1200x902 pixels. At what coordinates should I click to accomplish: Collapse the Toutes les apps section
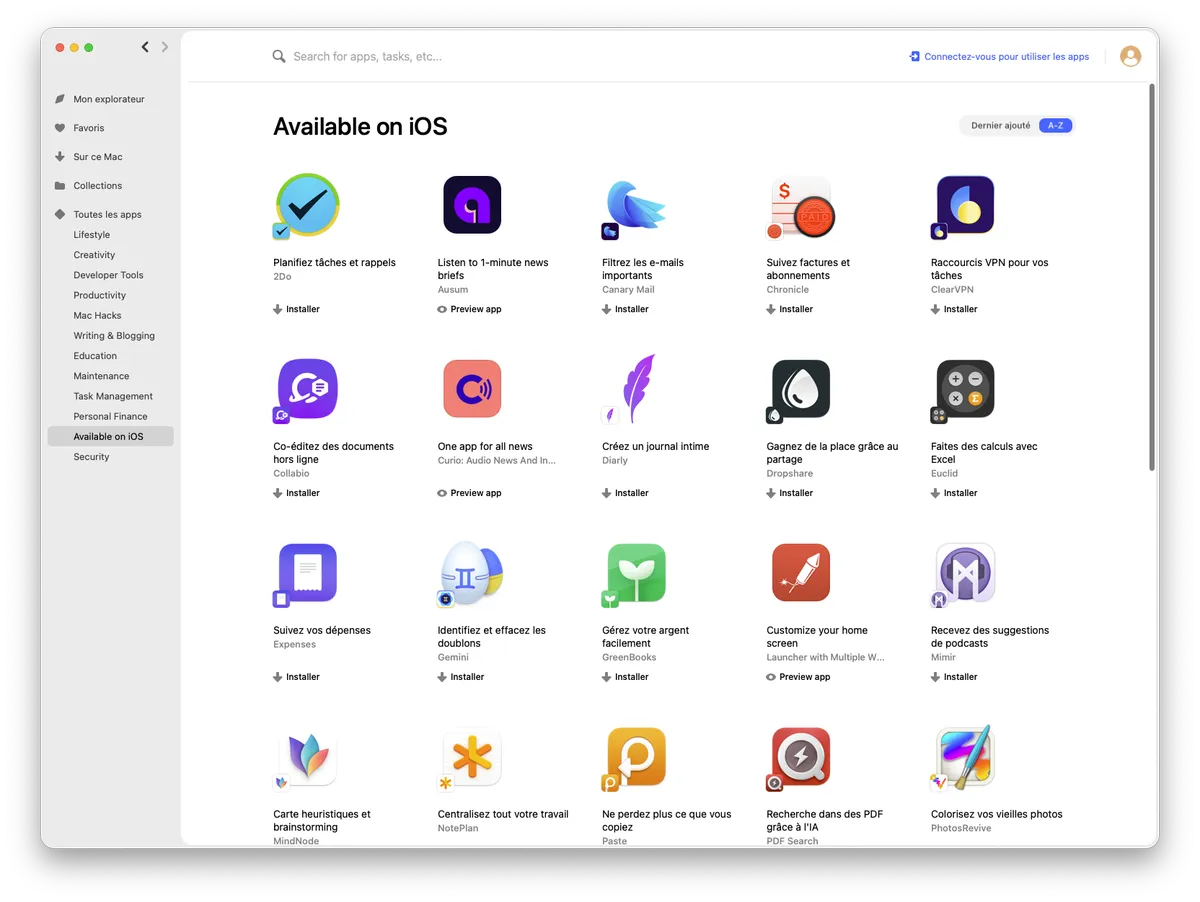coord(60,215)
